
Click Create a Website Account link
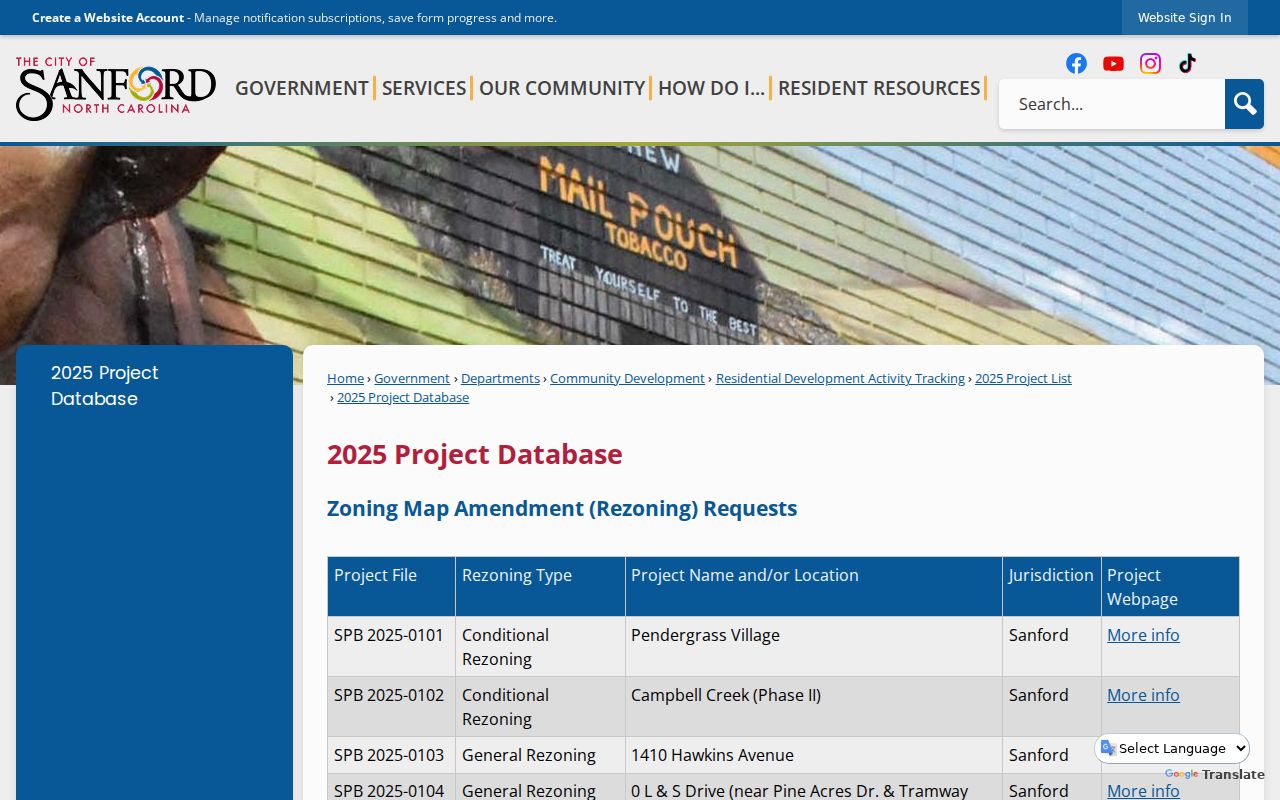[x=108, y=17]
